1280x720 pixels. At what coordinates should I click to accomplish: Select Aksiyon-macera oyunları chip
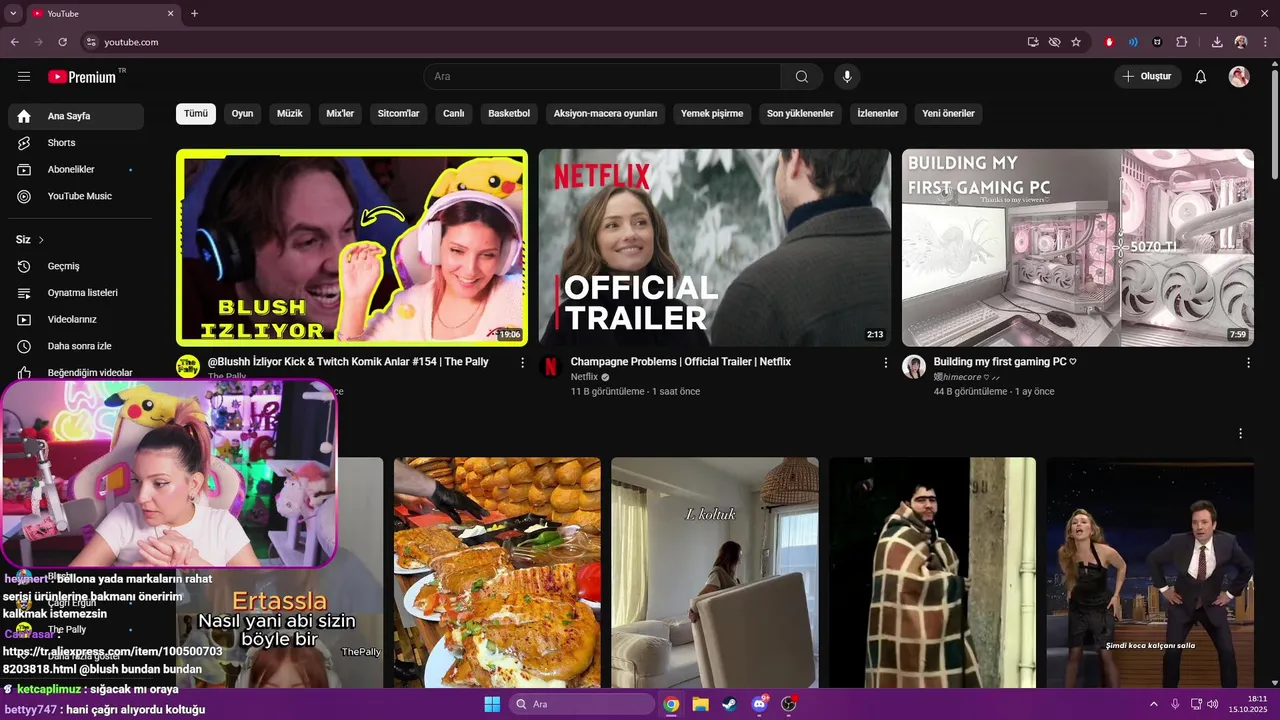605,114
